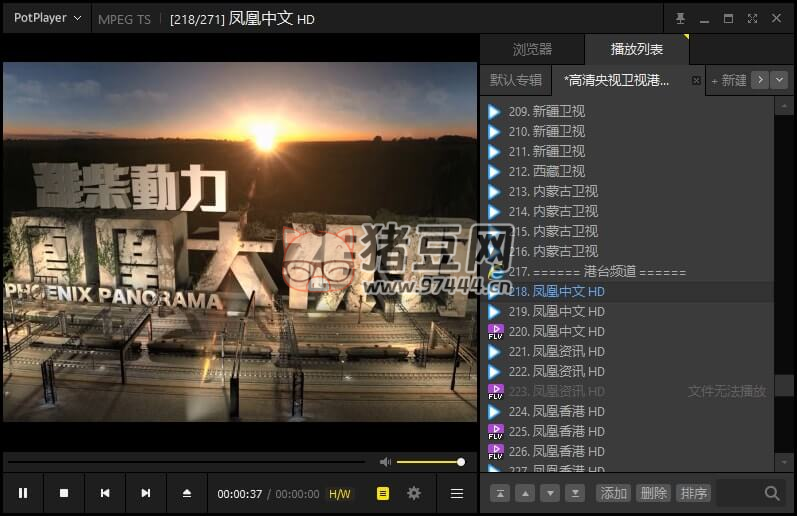This screenshot has width=797, height=516.
Task: Skip to previous channel
Action: coord(105,493)
